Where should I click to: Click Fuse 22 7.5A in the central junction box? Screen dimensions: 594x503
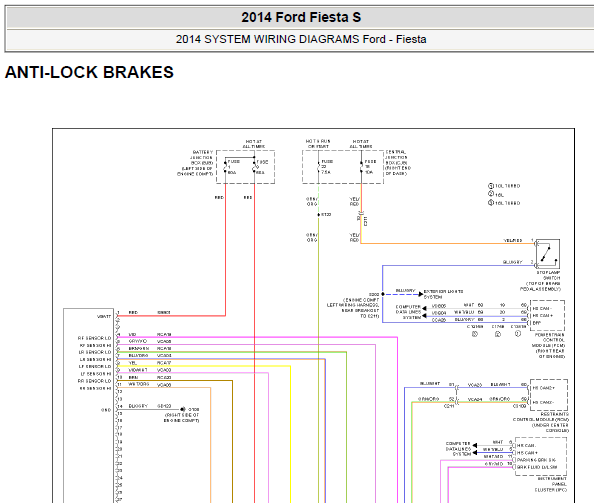point(325,167)
